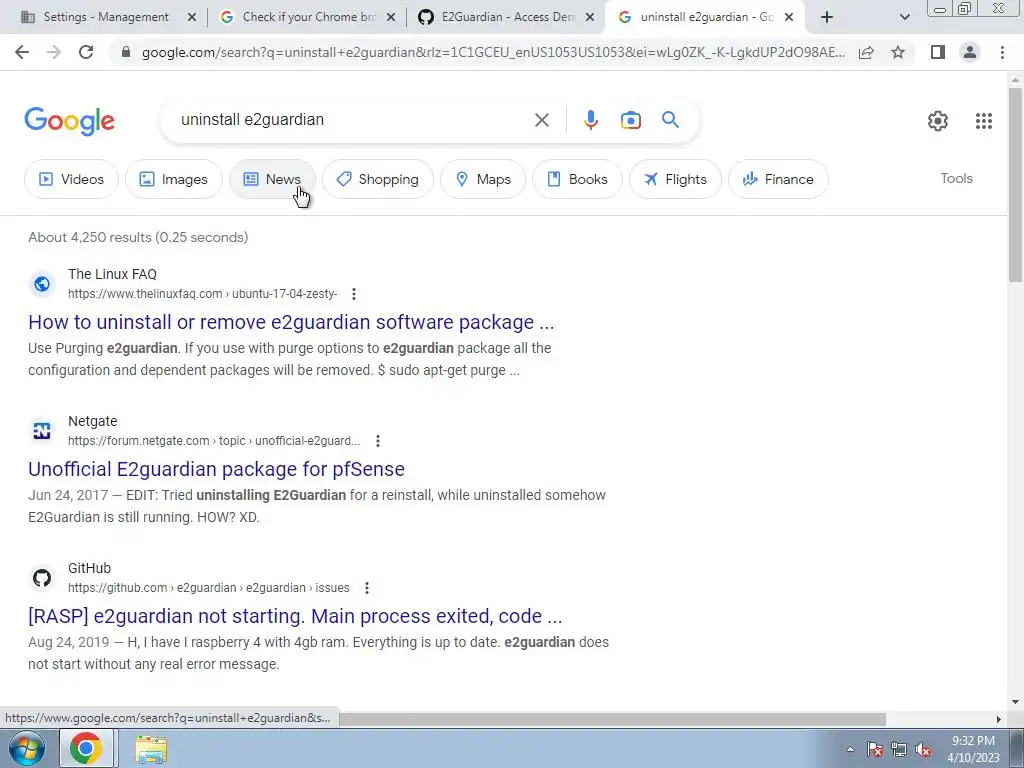1024x768 pixels.
Task: Open the Windows Start menu
Action: coord(26,748)
